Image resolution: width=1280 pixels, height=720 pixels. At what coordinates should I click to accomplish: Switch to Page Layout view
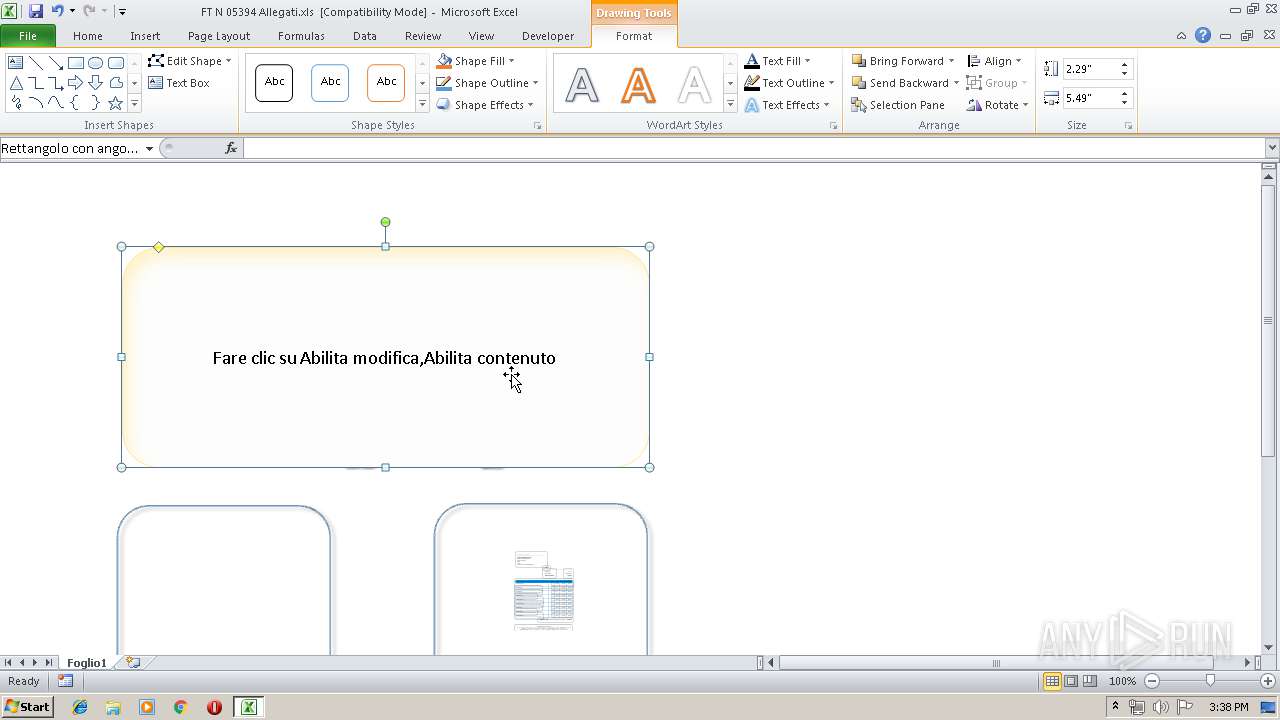(1071, 681)
